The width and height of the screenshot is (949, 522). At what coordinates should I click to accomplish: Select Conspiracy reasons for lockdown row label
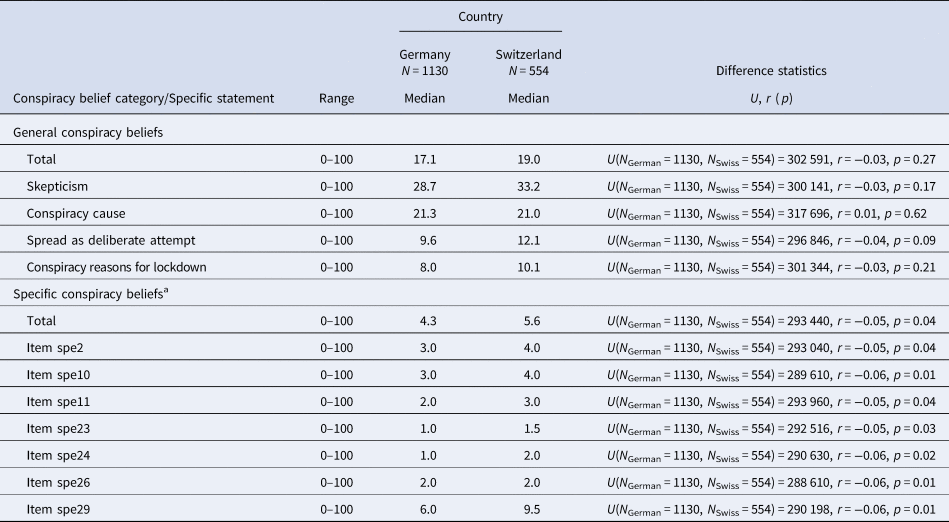[x=116, y=267]
